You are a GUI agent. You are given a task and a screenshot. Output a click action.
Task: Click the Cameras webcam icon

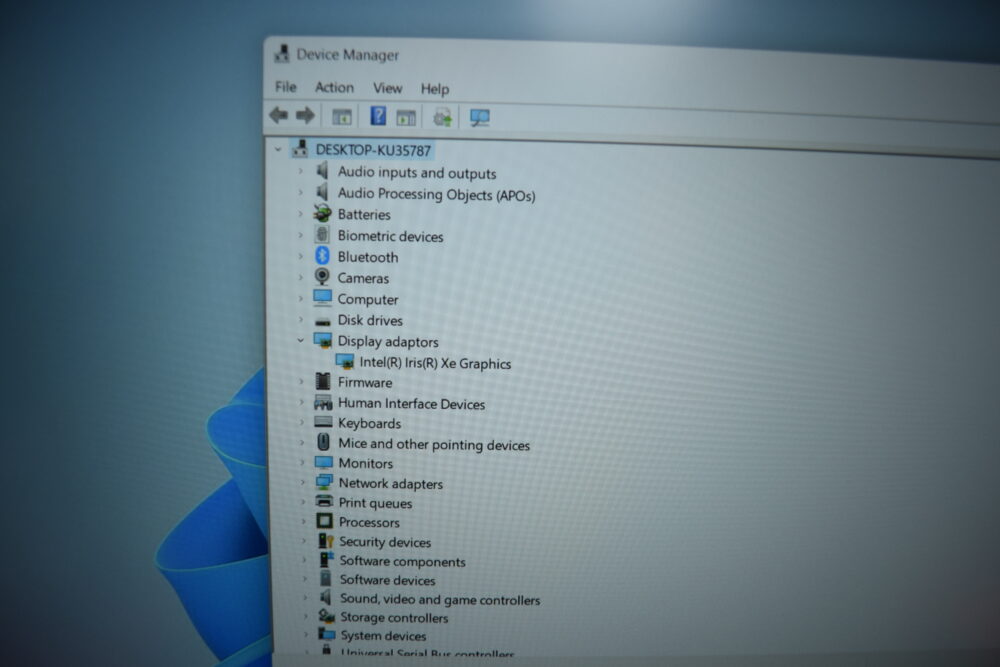pos(322,277)
